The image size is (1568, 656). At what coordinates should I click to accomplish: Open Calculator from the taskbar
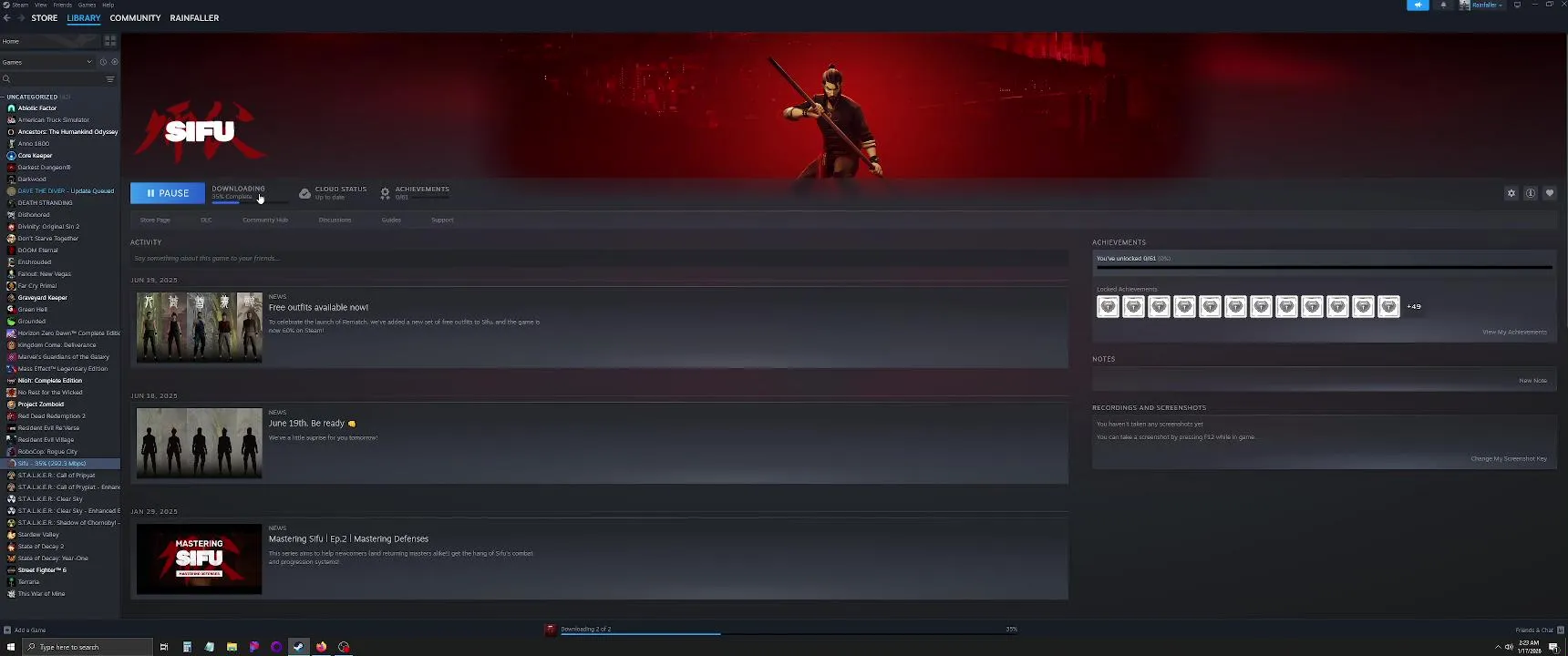point(187,647)
